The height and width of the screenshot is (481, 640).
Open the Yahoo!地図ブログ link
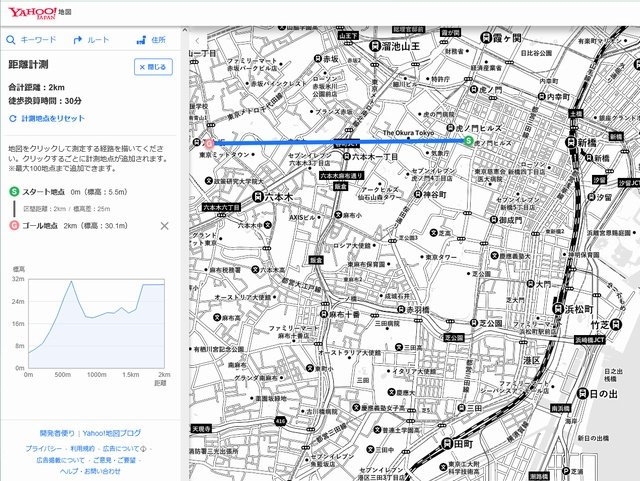(x=112, y=433)
